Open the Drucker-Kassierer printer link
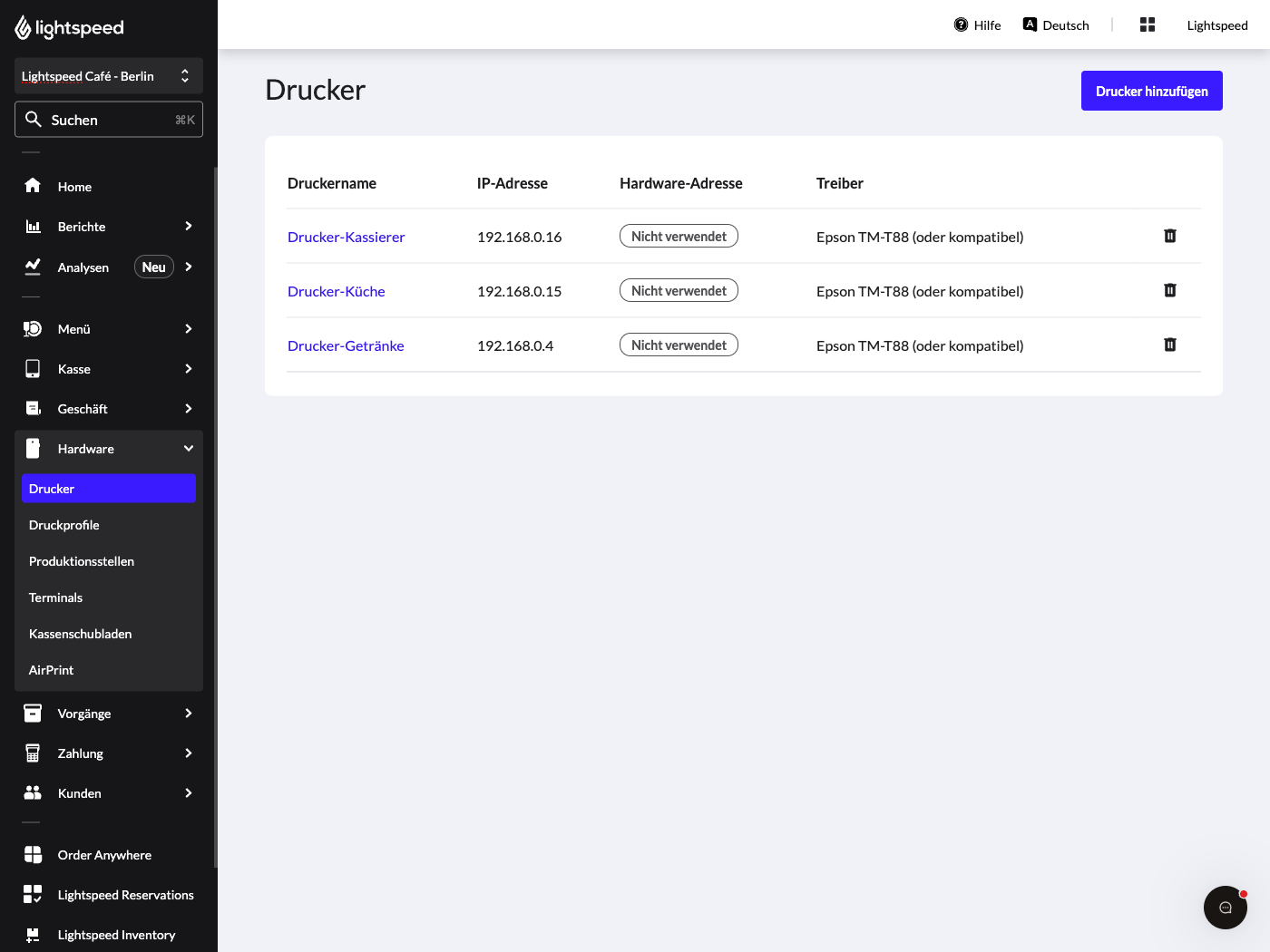1270x952 pixels. [x=346, y=237]
